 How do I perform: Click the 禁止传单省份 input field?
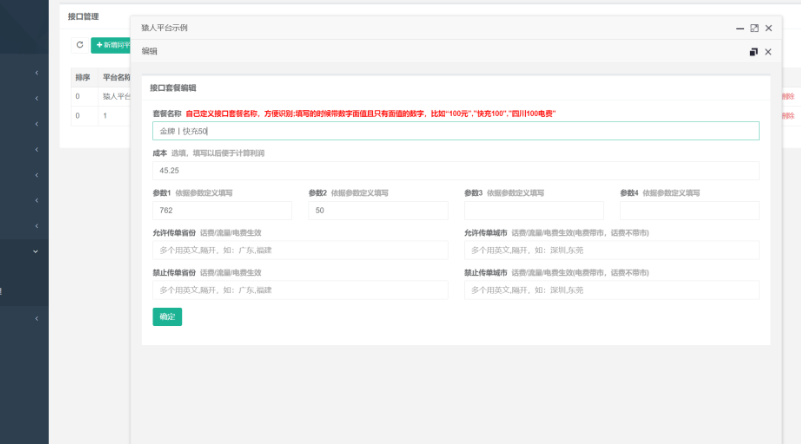(x=300, y=290)
